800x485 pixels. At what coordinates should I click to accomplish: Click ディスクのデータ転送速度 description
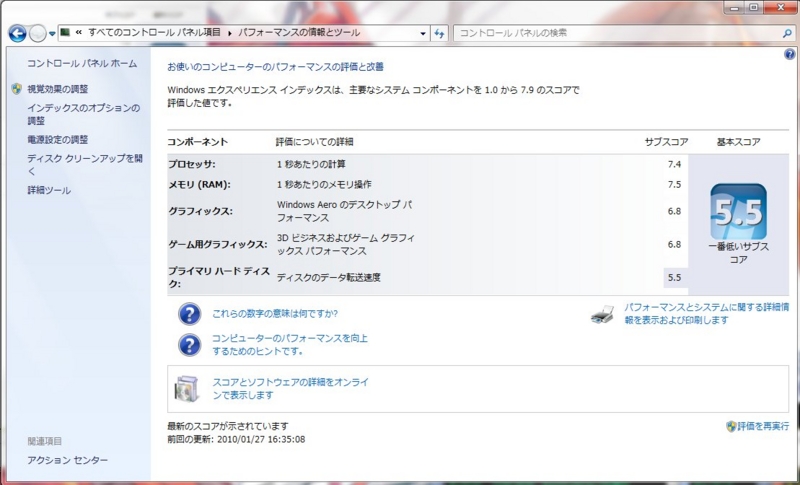click(x=329, y=278)
